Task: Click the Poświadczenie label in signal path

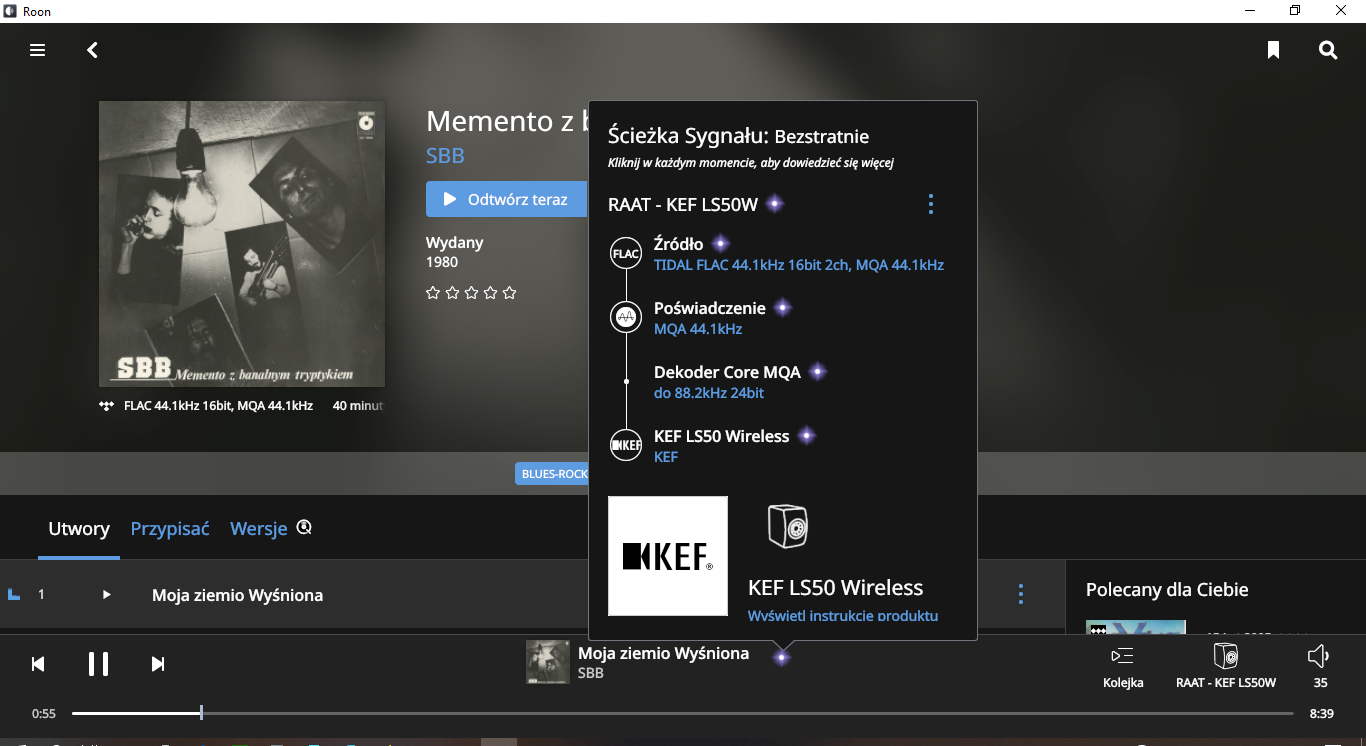Action: (710, 308)
